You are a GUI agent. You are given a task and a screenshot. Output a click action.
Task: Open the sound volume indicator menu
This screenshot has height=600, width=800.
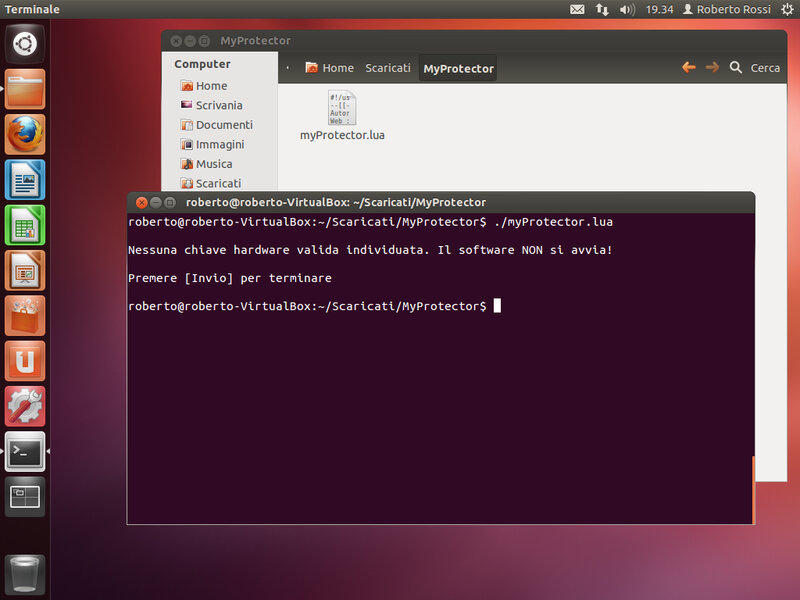tap(627, 9)
